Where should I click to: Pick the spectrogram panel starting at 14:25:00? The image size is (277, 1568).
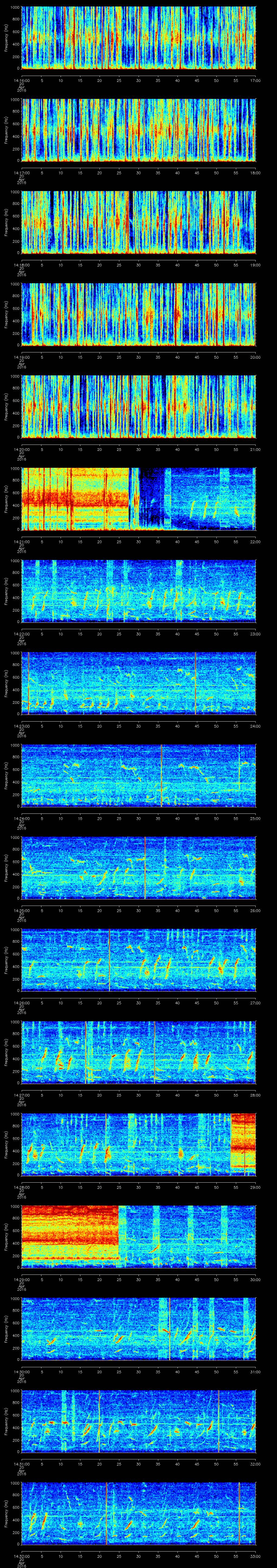139,868
